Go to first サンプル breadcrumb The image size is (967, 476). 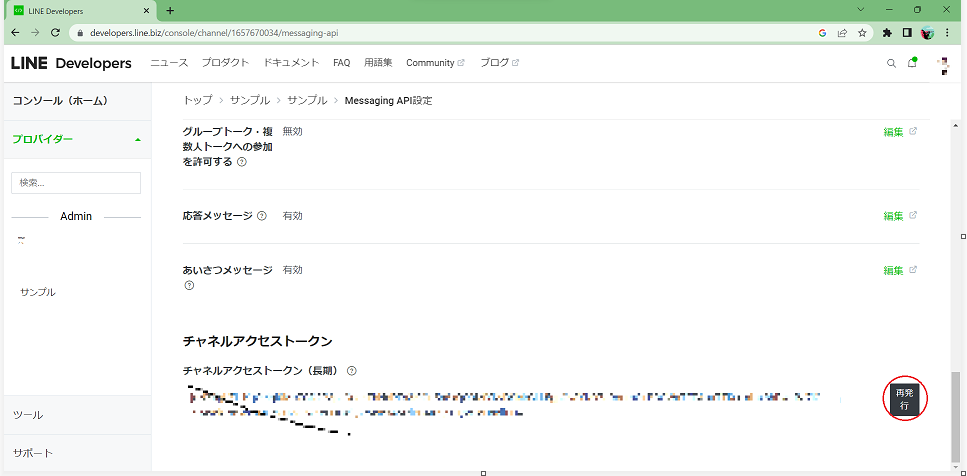tap(250, 101)
